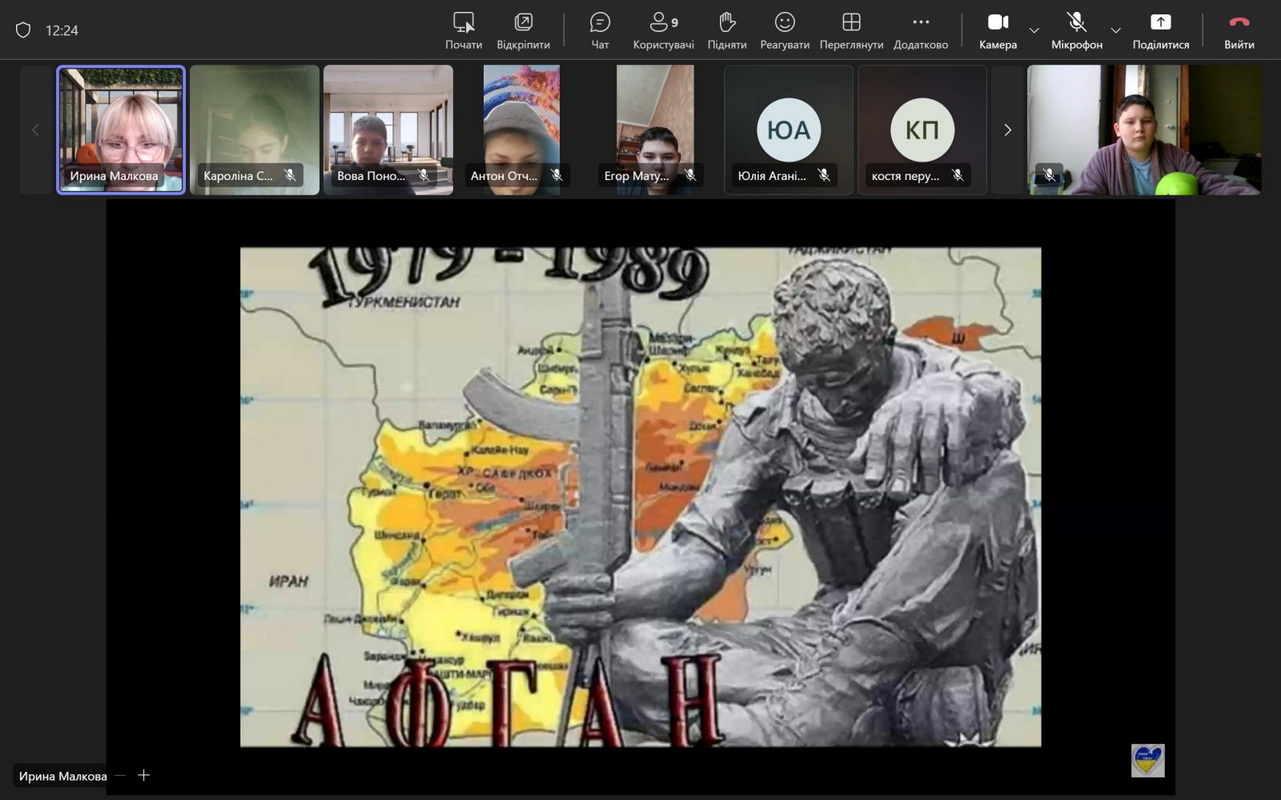The height and width of the screenshot is (800, 1281).
Task: Select Юлія Агані's avatar tile
Action: (788, 129)
